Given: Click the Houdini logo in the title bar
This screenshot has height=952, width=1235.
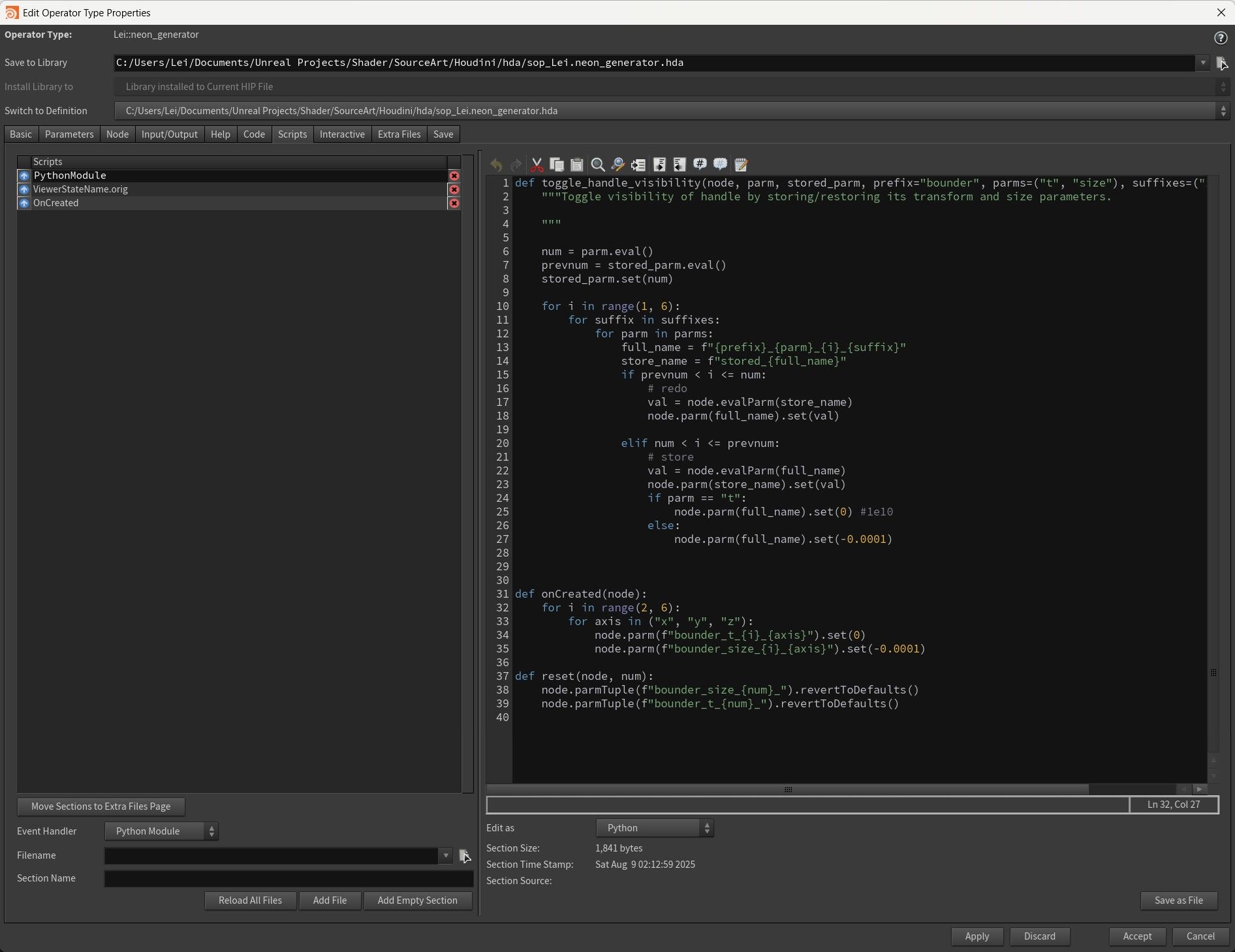Looking at the screenshot, I should click(x=12, y=12).
